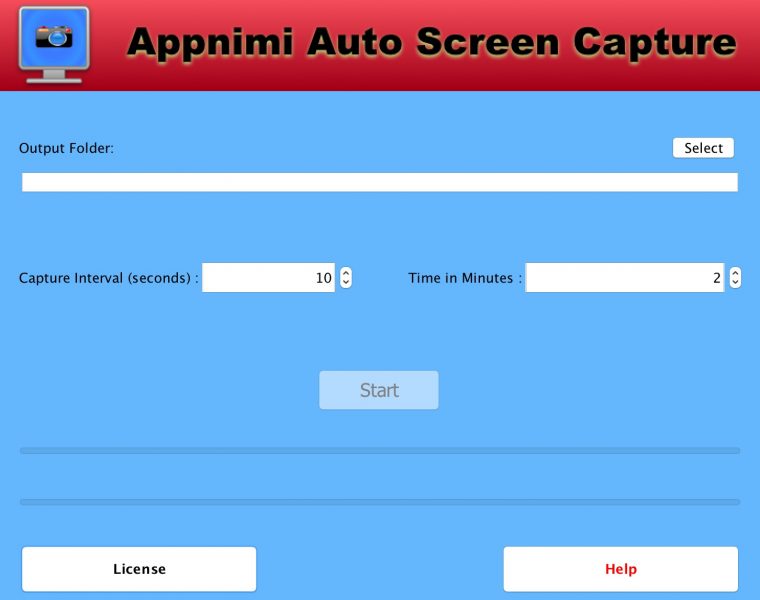
Task: Open the License button
Action: (139, 569)
